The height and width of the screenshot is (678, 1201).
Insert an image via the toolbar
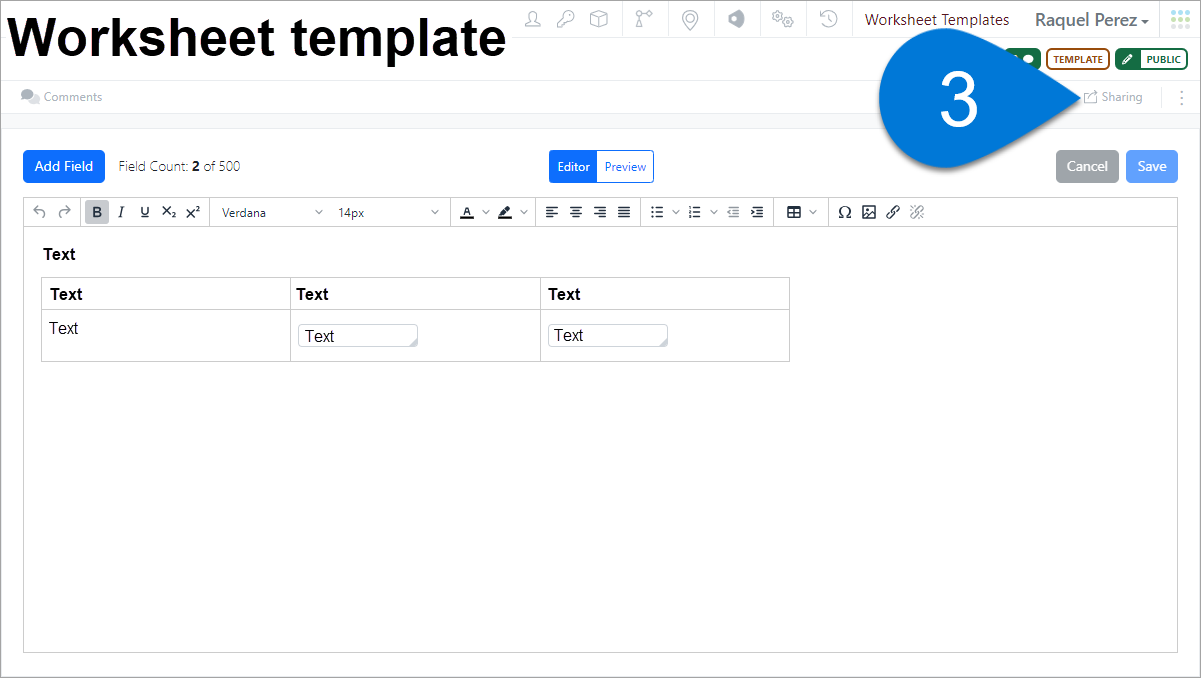pyautogui.click(x=869, y=212)
